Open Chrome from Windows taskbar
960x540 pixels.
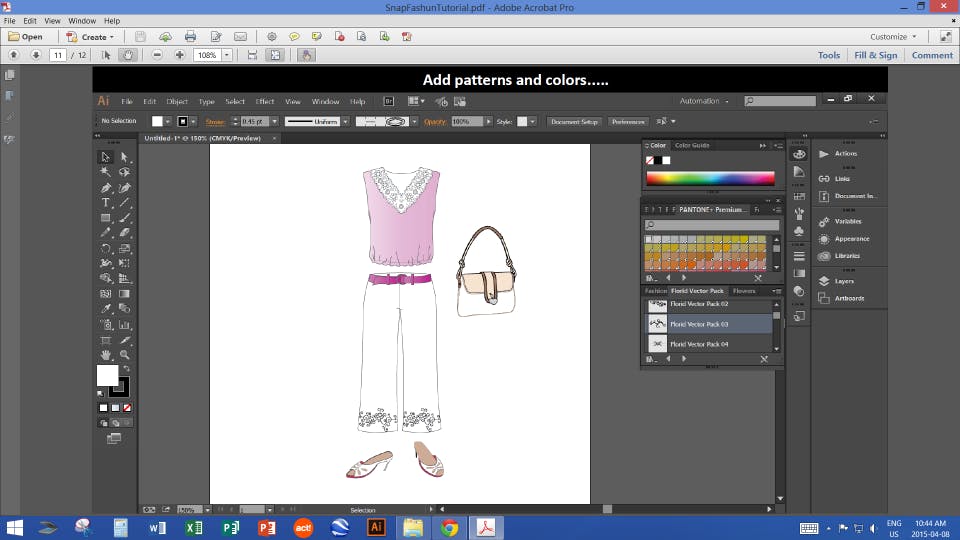point(449,528)
